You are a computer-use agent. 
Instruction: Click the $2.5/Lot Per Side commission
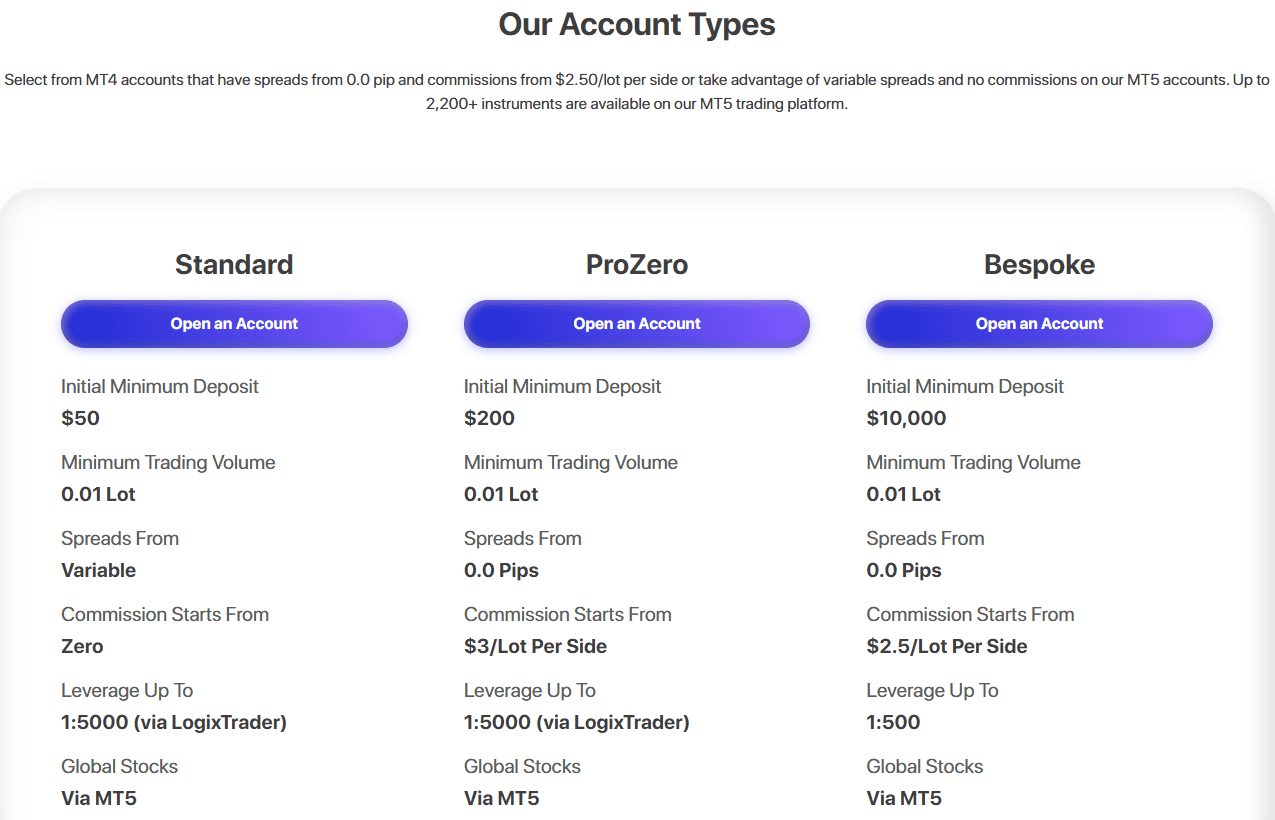946,646
